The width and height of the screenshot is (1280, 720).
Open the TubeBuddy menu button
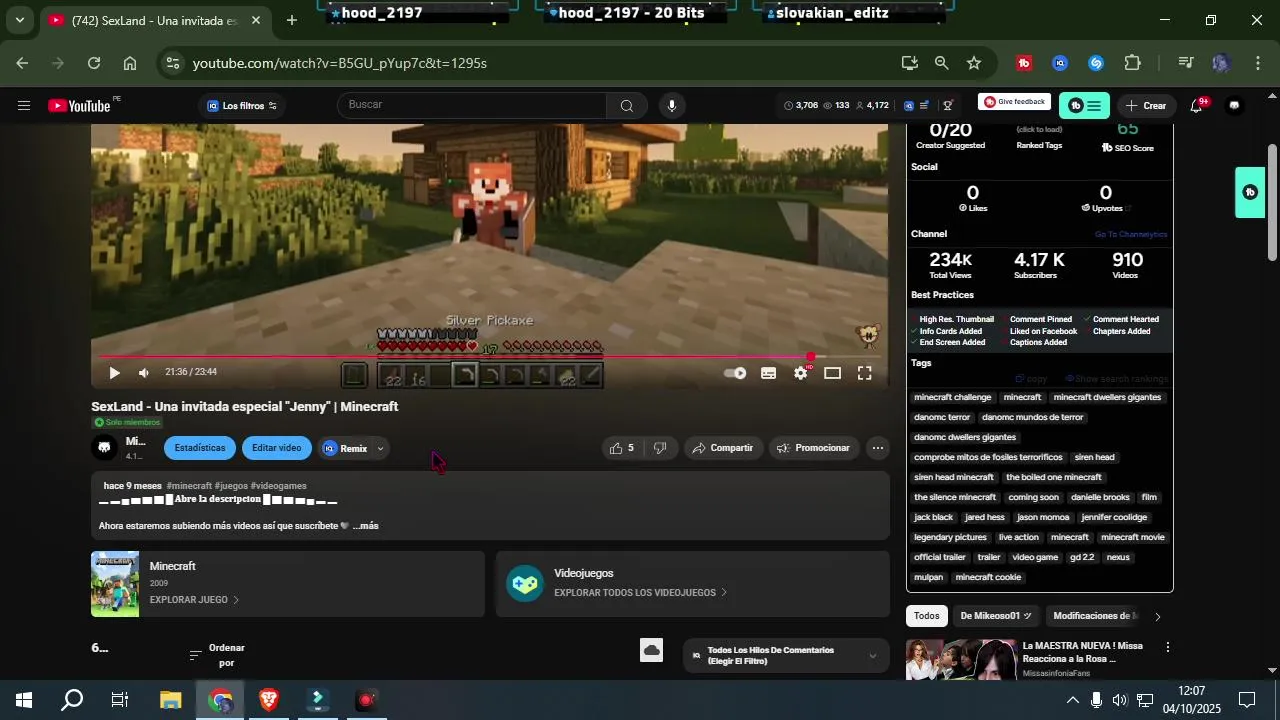1085,106
